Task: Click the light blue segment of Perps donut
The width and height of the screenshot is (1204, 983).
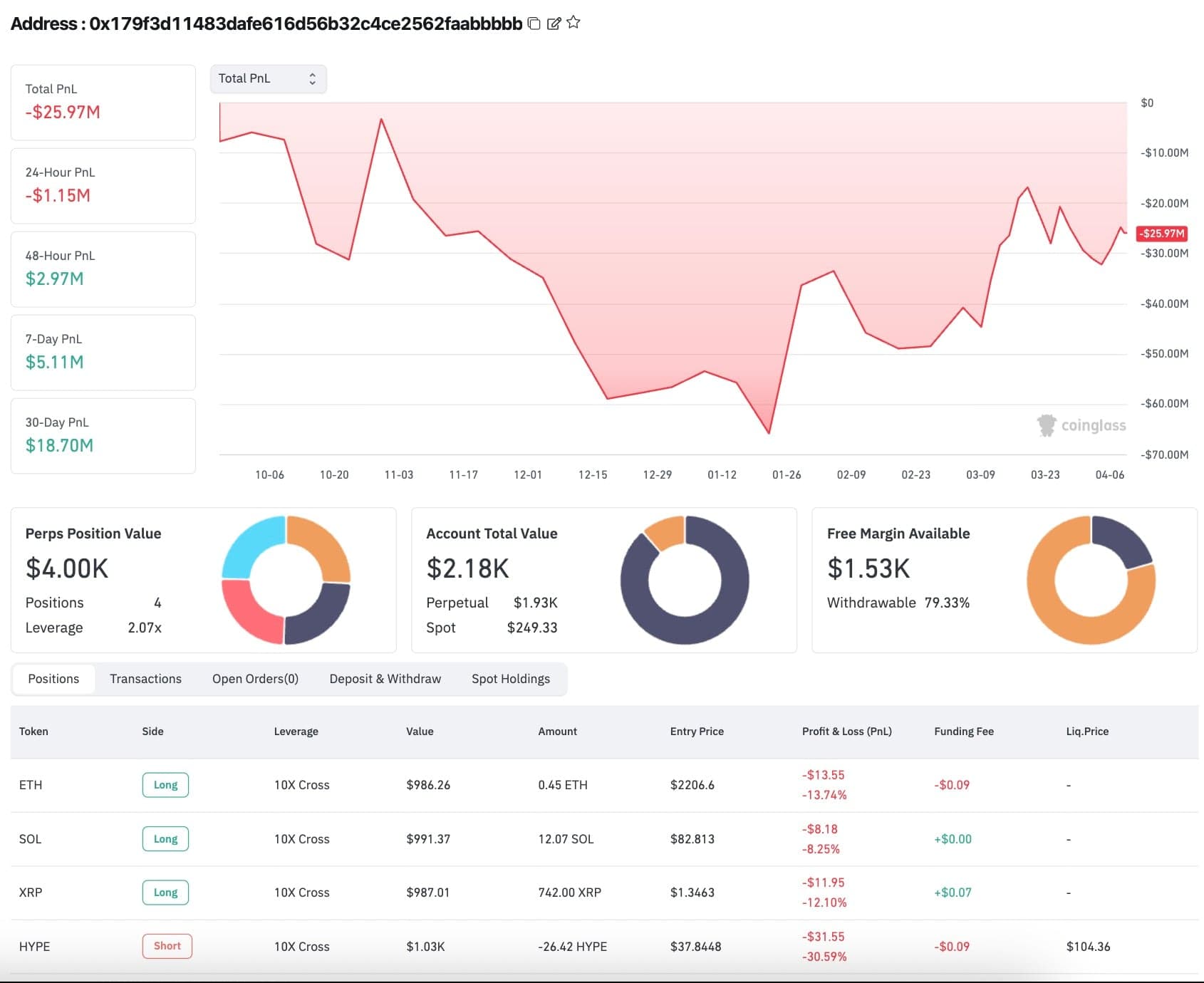Action: click(x=249, y=545)
